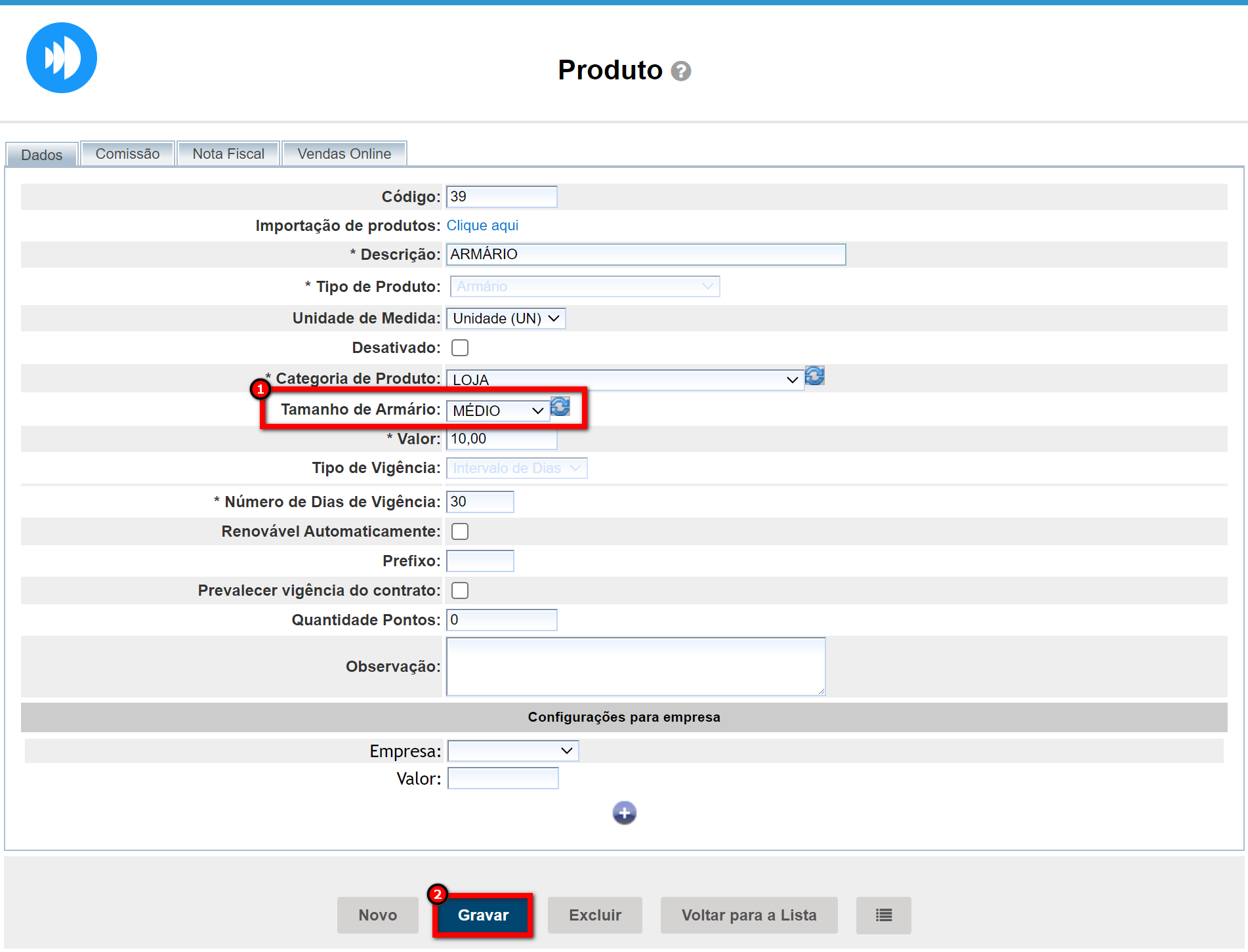Add company configuration with plus icon

624,813
